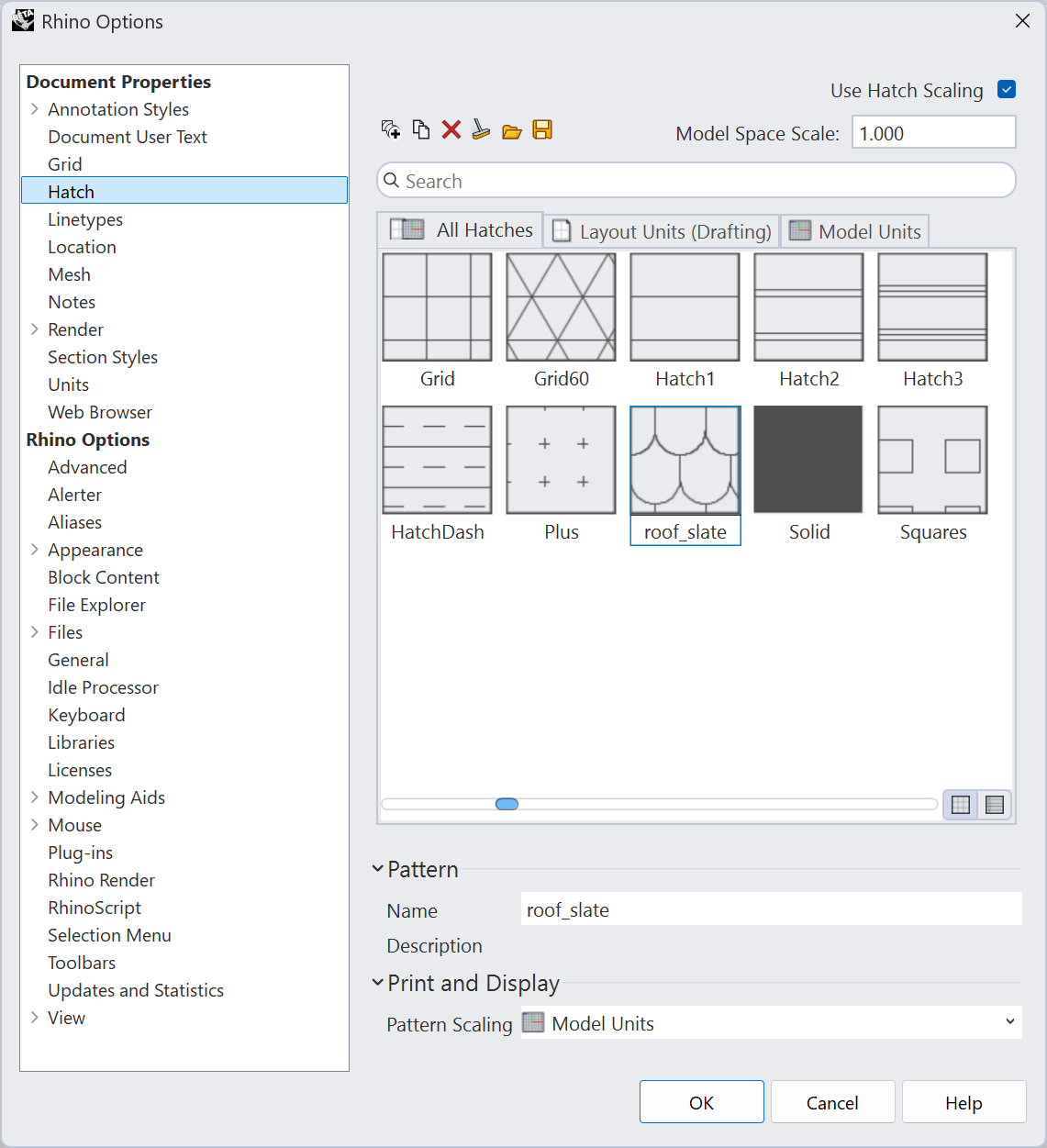Select the All Hatches tab
Viewport: 1047px width, 1148px height.
(x=461, y=230)
